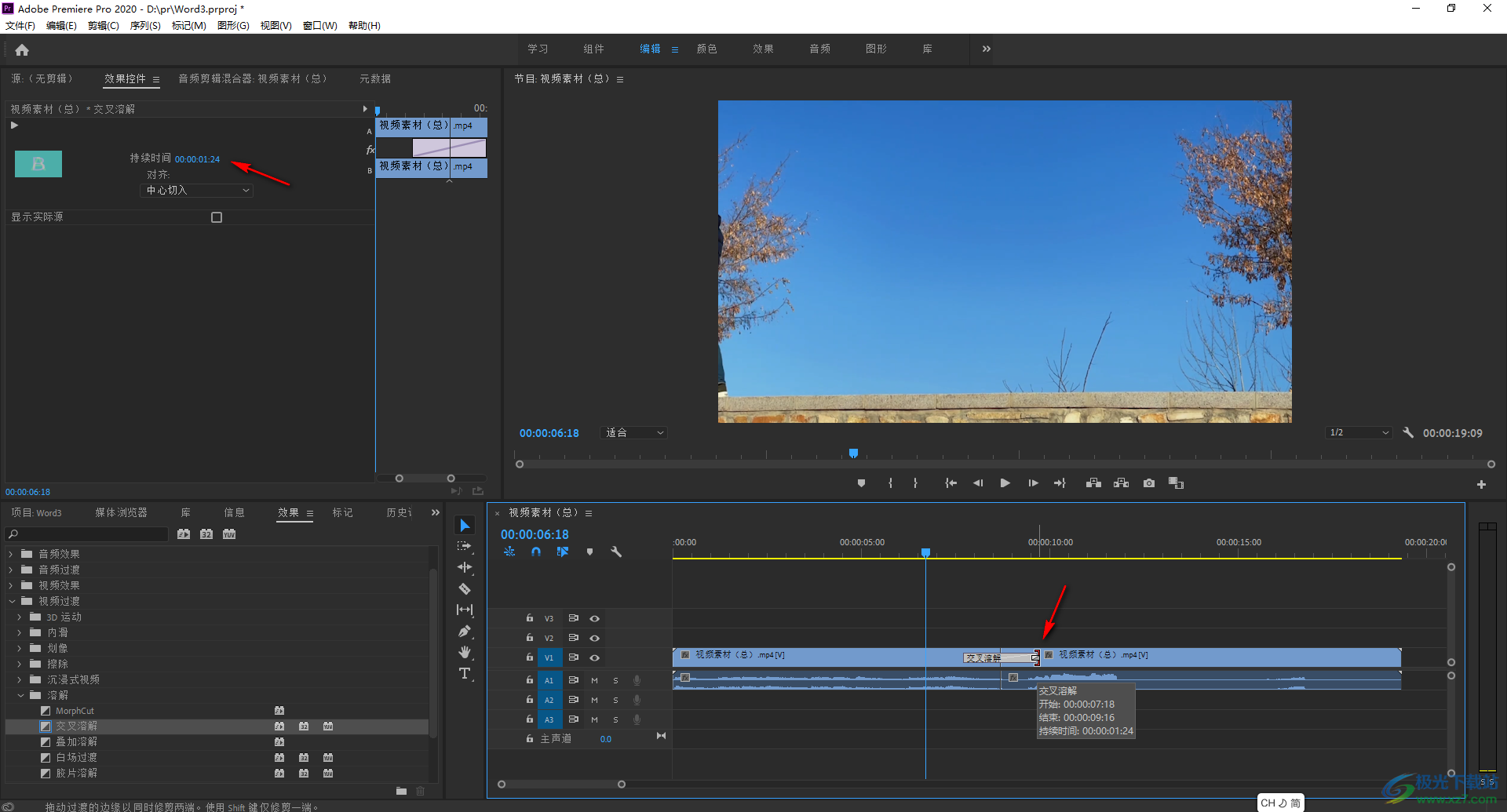Collapse the 溶解 folder

pos(20,695)
